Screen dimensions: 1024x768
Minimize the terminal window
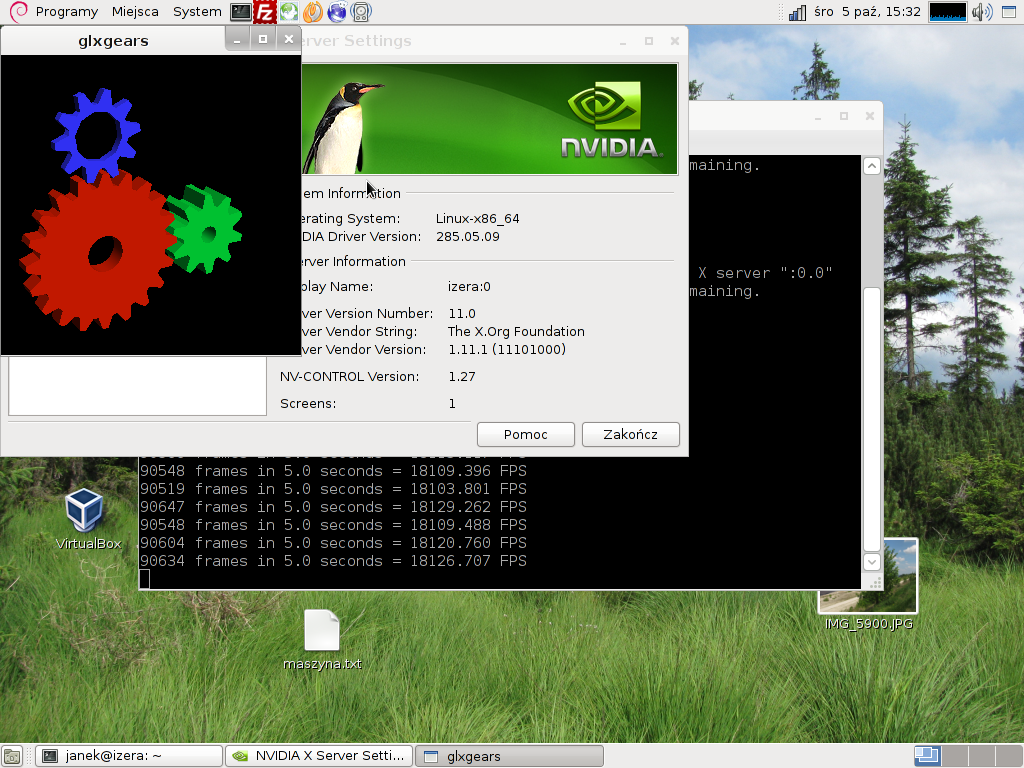[818, 116]
